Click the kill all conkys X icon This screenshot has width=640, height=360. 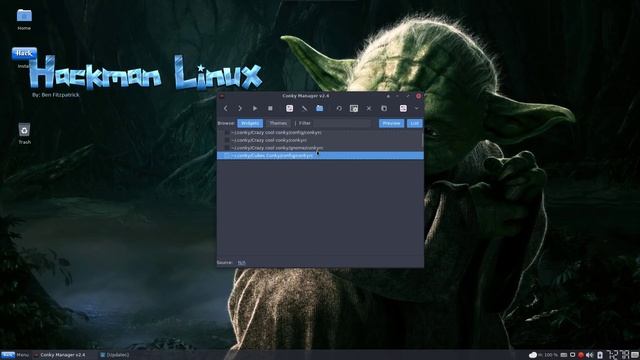369,109
